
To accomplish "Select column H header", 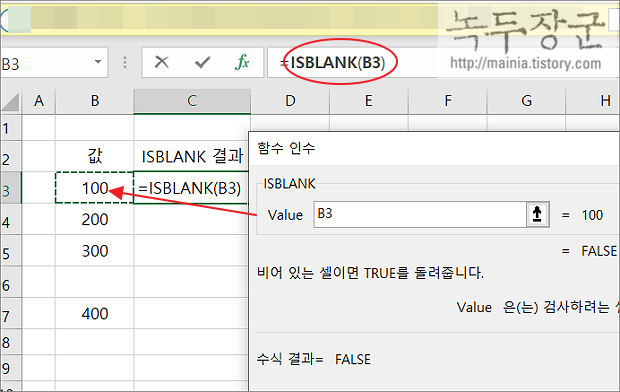I will (x=593, y=101).
